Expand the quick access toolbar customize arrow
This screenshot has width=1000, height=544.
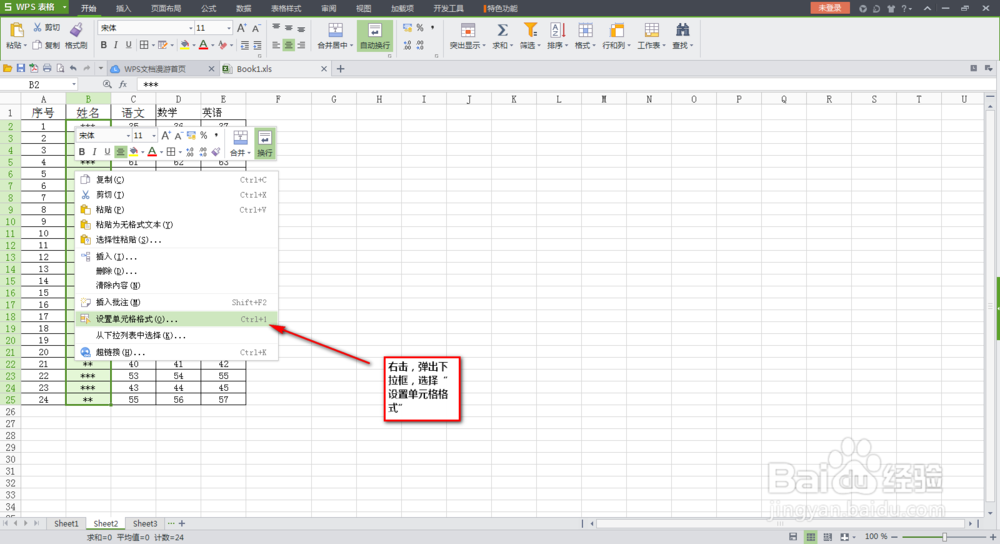pos(101,68)
